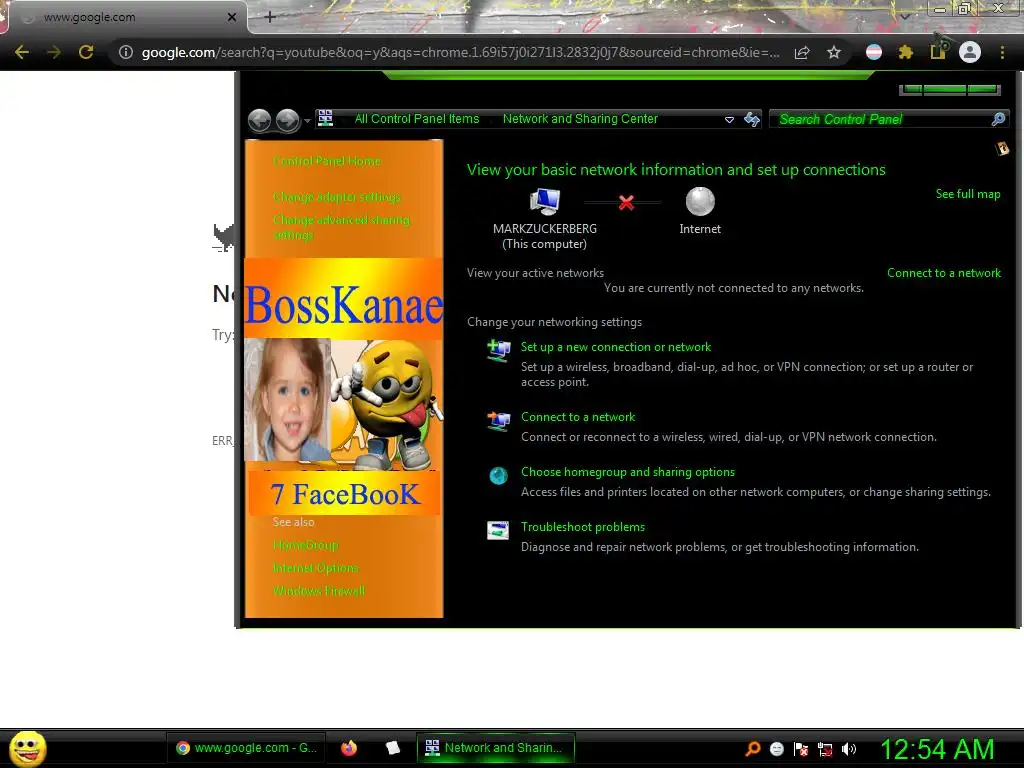Click the Chrome address bar URL

coord(460,52)
